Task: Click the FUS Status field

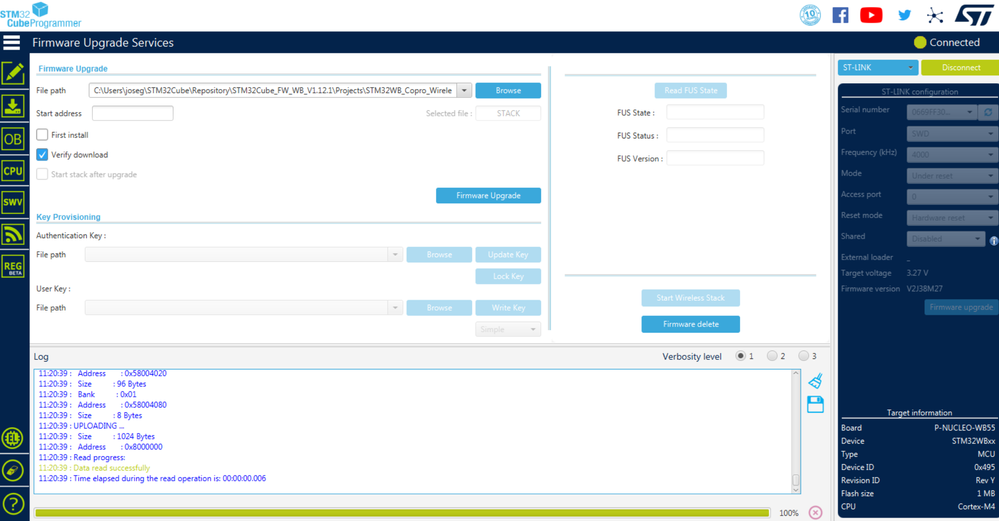Action: (x=715, y=136)
